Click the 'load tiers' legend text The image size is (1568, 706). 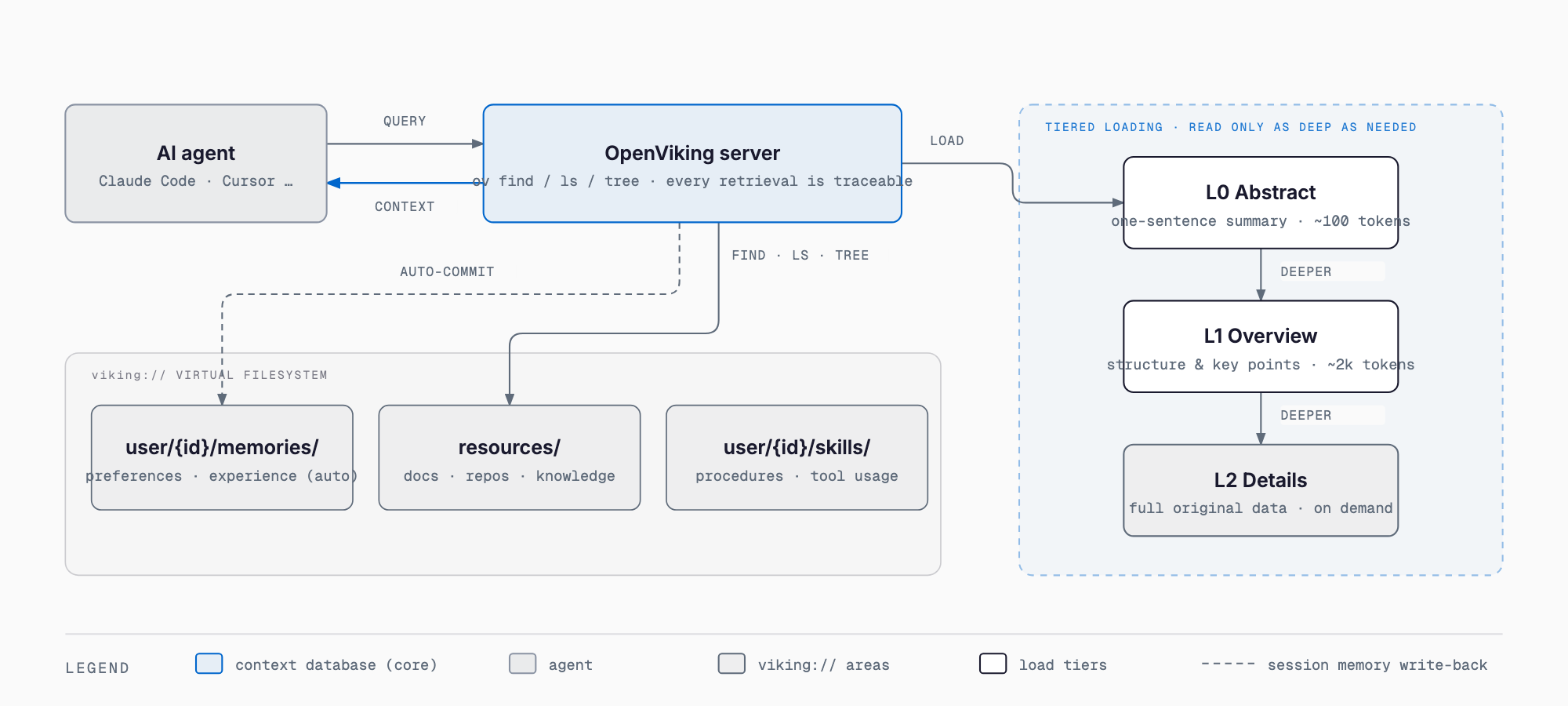(1063, 665)
